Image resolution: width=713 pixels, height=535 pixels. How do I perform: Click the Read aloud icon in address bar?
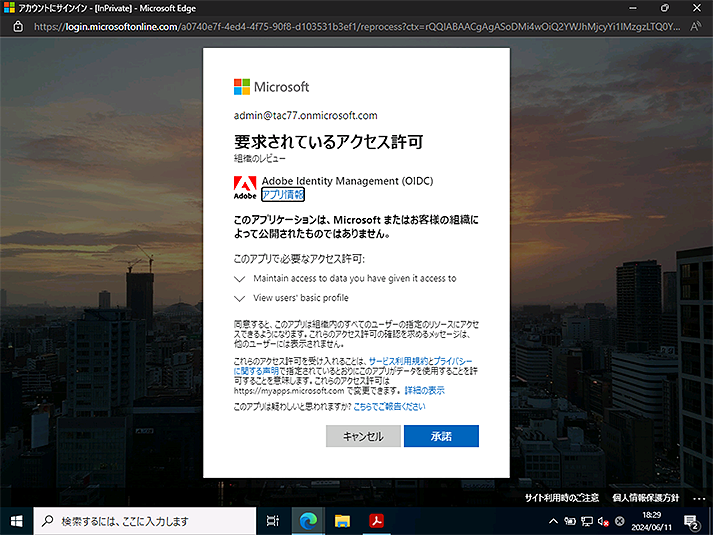pos(695,27)
